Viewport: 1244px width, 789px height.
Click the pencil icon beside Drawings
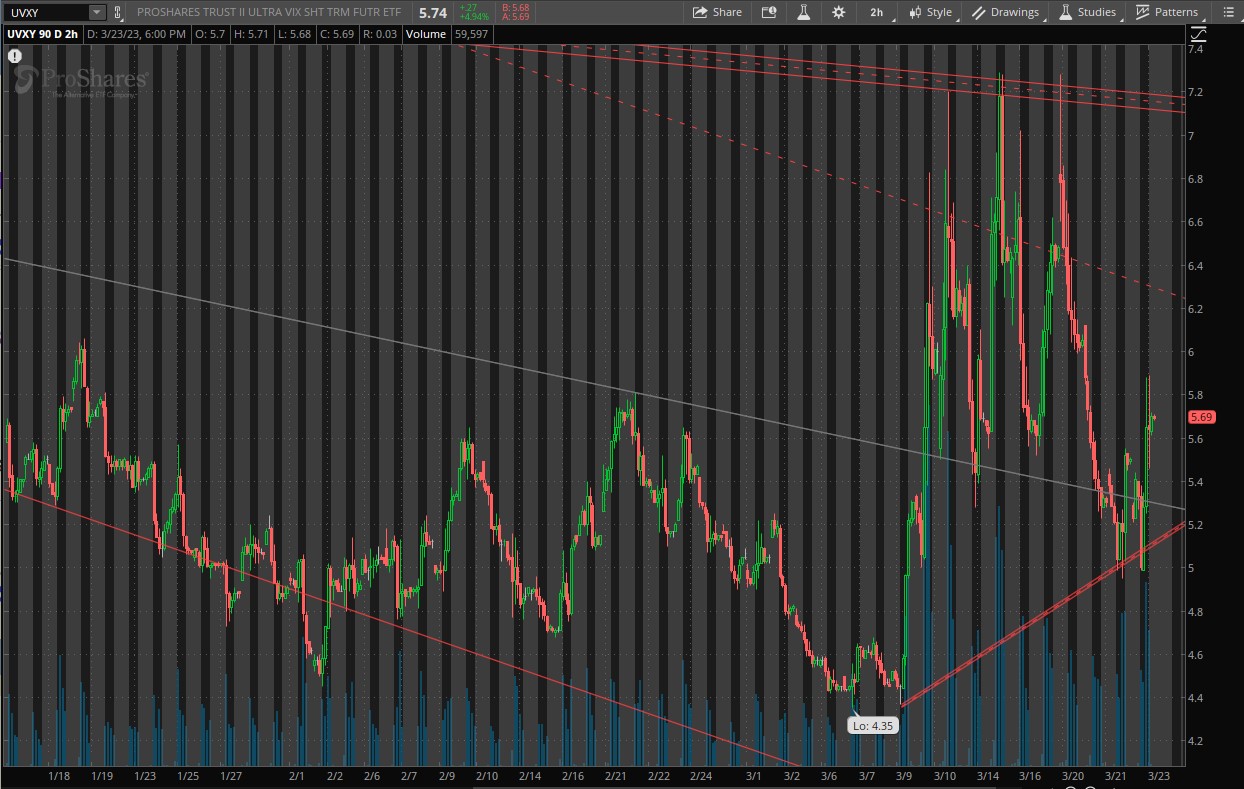point(978,12)
